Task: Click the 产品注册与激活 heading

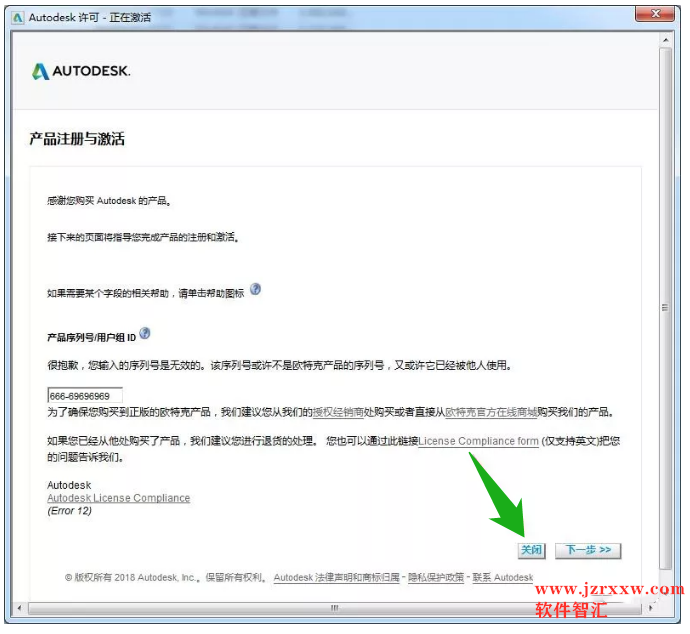Action: click(x=77, y=139)
